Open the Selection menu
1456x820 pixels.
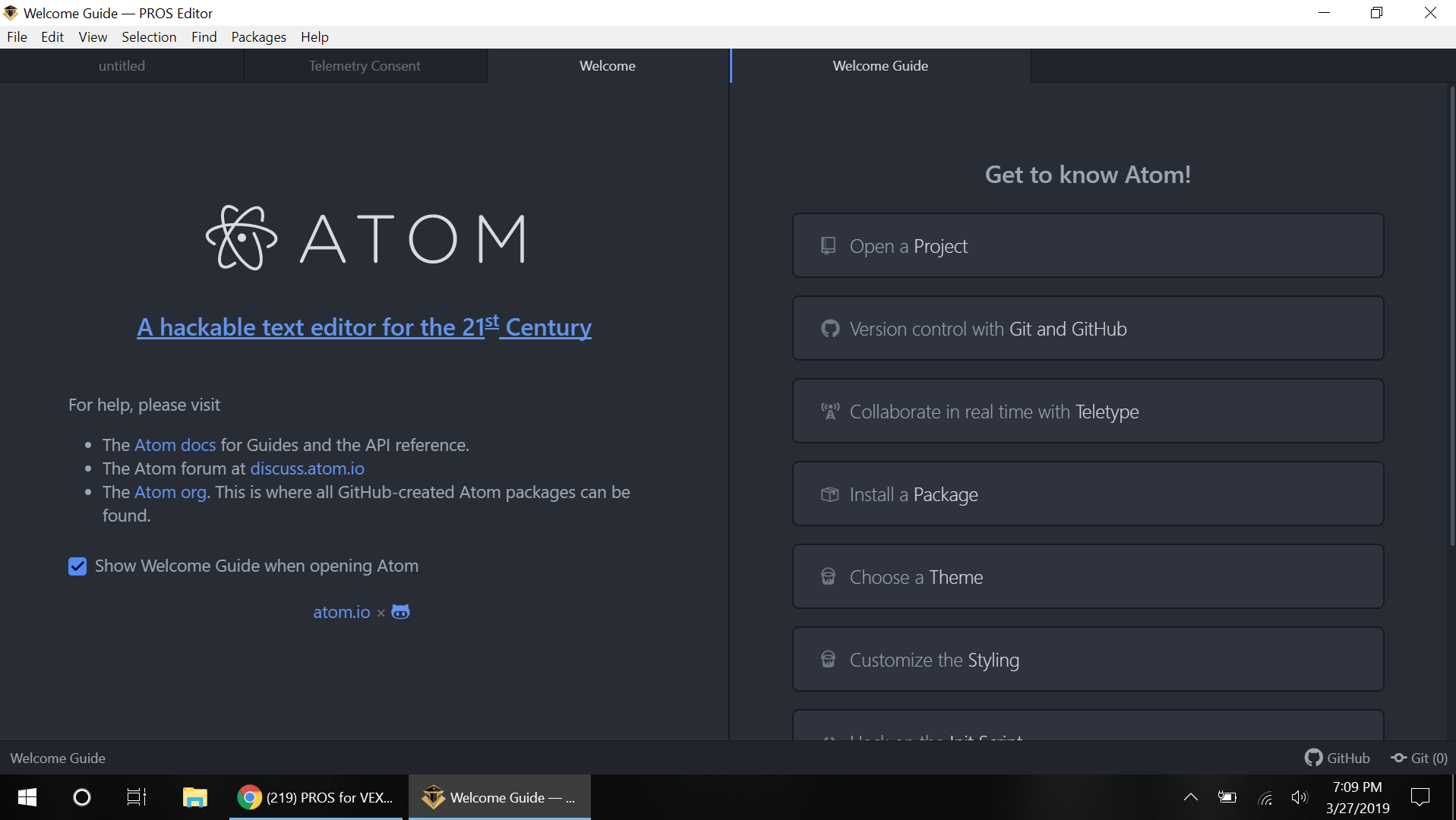tap(149, 36)
